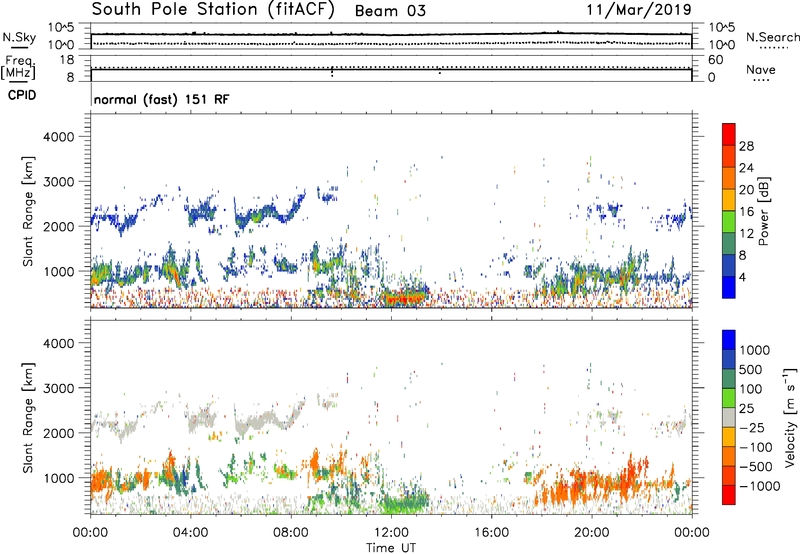This screenshot has width=800, height=554.
Task: Pick the blue top segment of Velocity colorbar
Action: coord(729,340)
